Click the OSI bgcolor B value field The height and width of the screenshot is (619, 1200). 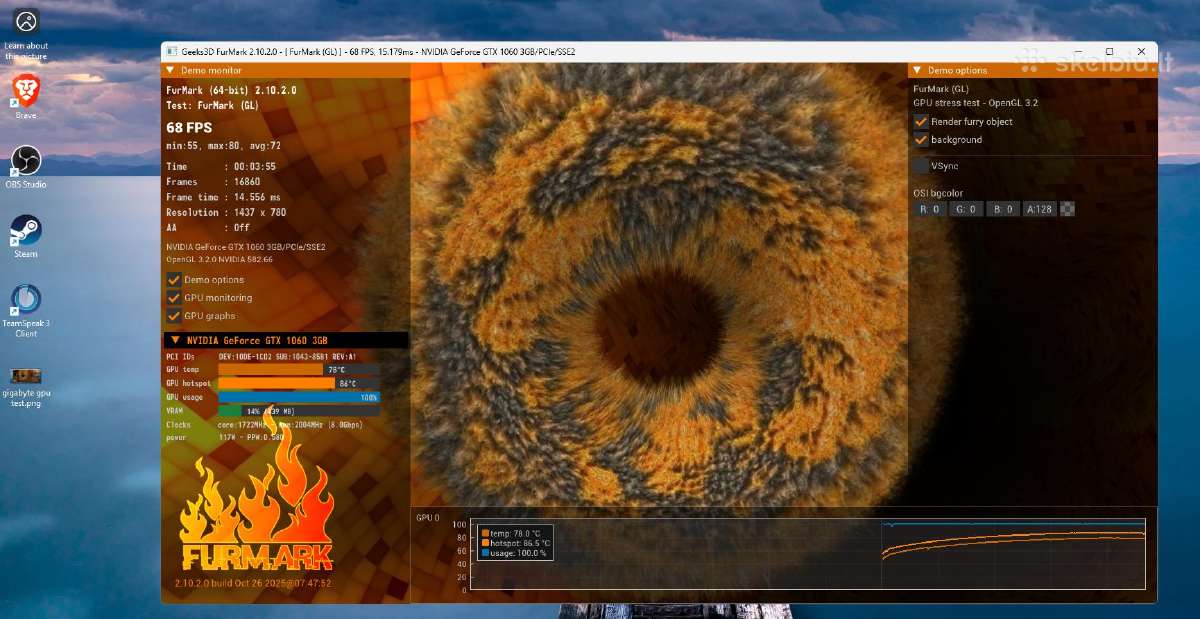click(1001, 209)
